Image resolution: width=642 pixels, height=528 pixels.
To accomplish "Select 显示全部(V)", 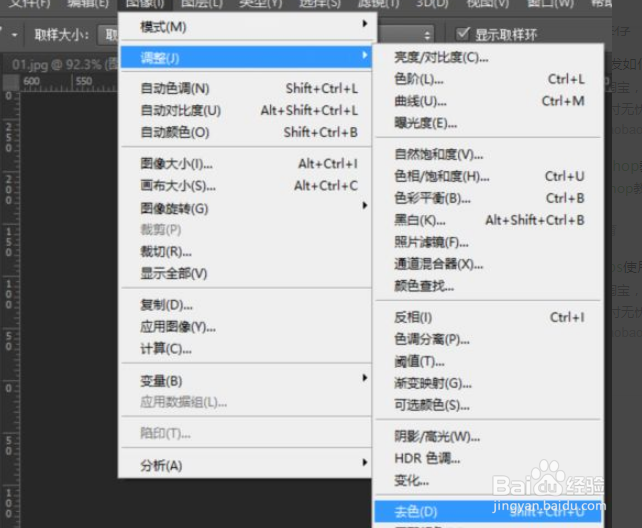I will coord(246,273).
